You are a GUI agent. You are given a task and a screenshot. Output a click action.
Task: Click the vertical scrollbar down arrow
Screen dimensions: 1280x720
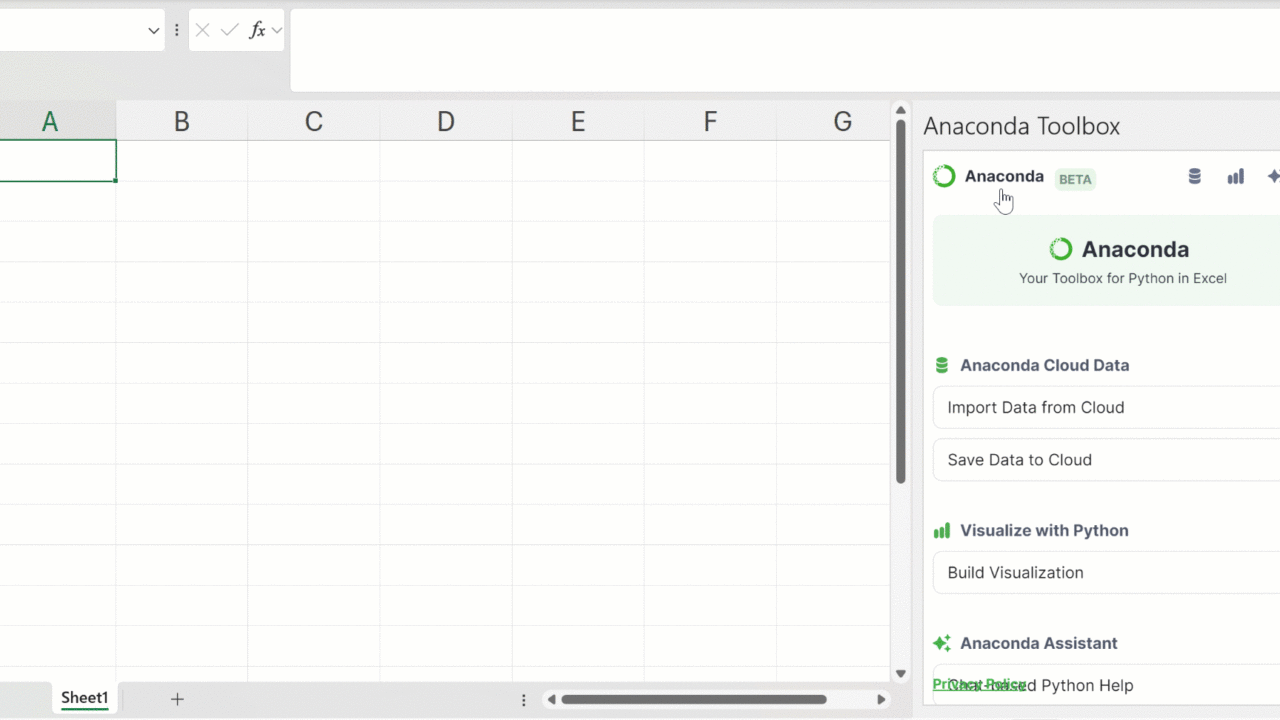click(900, 674)
